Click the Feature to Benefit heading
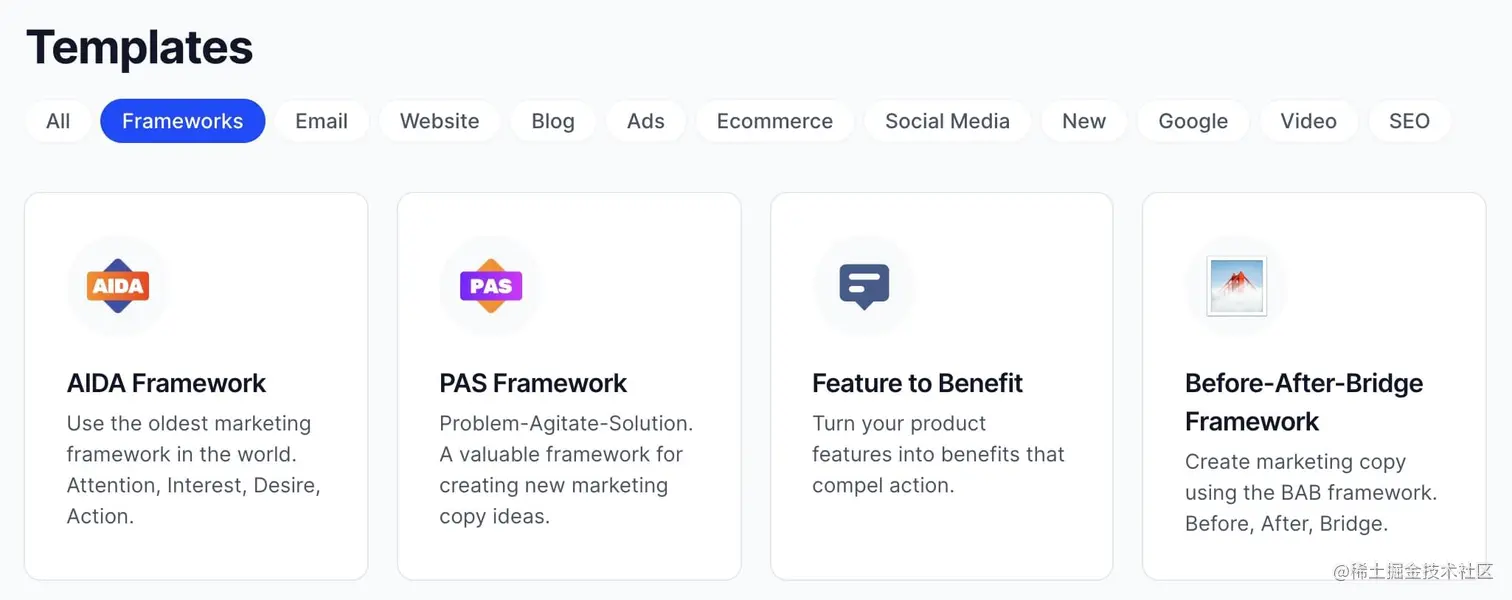Image resolution: width=1512 pixels, height=600 pixels. pyautogui.click(x=917, y=383)
